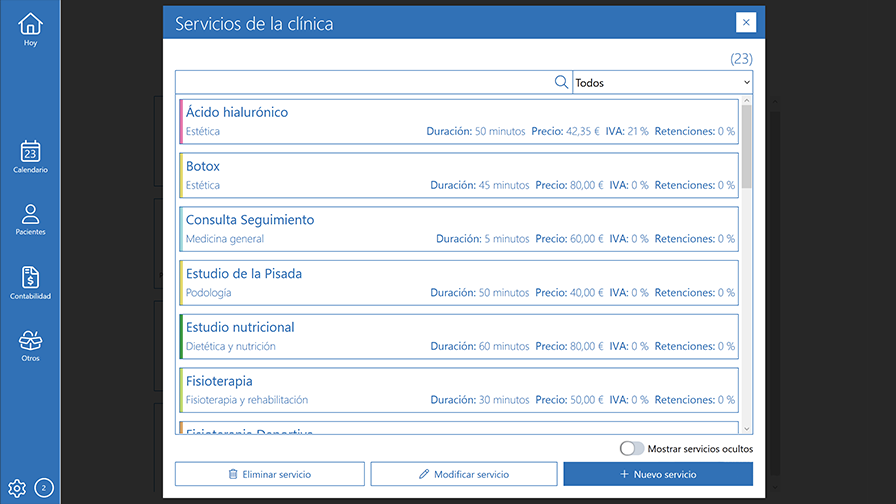Click Precio: 50,00 € on Fisioterapia
Screen dimensions: 896x504
569,400
